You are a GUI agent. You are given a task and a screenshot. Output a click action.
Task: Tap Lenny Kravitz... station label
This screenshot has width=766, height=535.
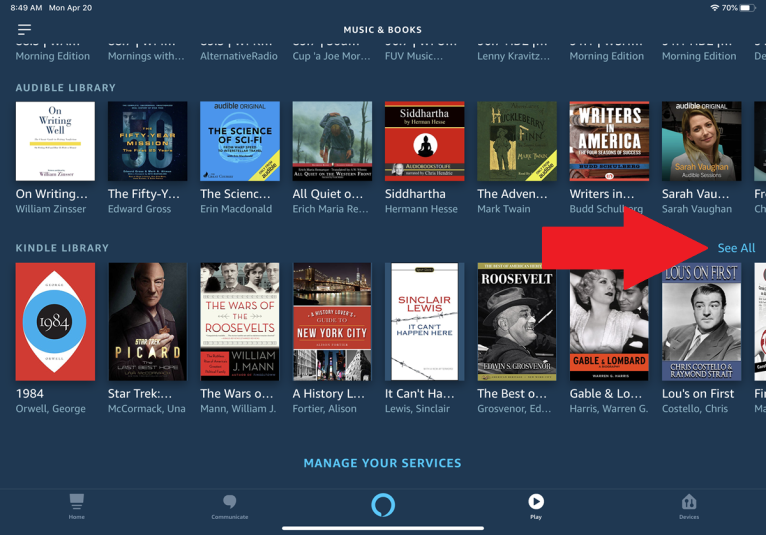click(513, 56)
